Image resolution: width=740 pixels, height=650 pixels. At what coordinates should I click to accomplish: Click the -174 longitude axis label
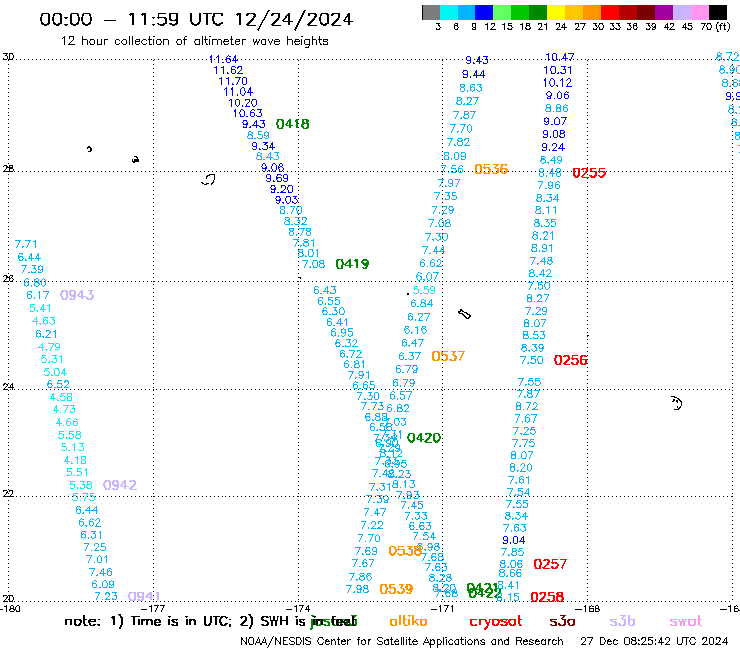[x=298, y=608]
